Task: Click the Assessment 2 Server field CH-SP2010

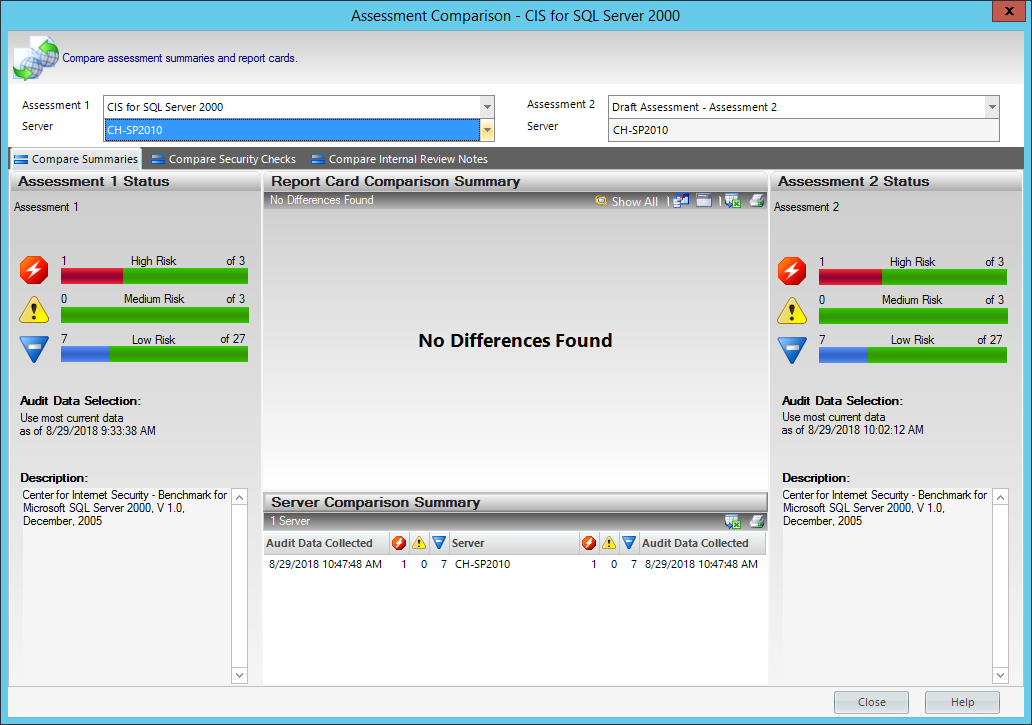Action: pos(804,130)
